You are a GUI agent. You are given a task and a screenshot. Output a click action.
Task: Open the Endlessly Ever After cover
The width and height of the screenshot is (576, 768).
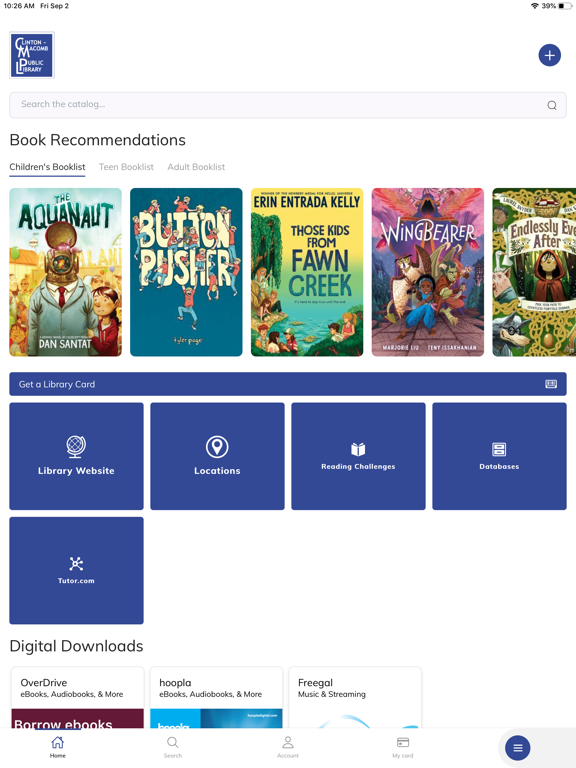coord(534,272)
